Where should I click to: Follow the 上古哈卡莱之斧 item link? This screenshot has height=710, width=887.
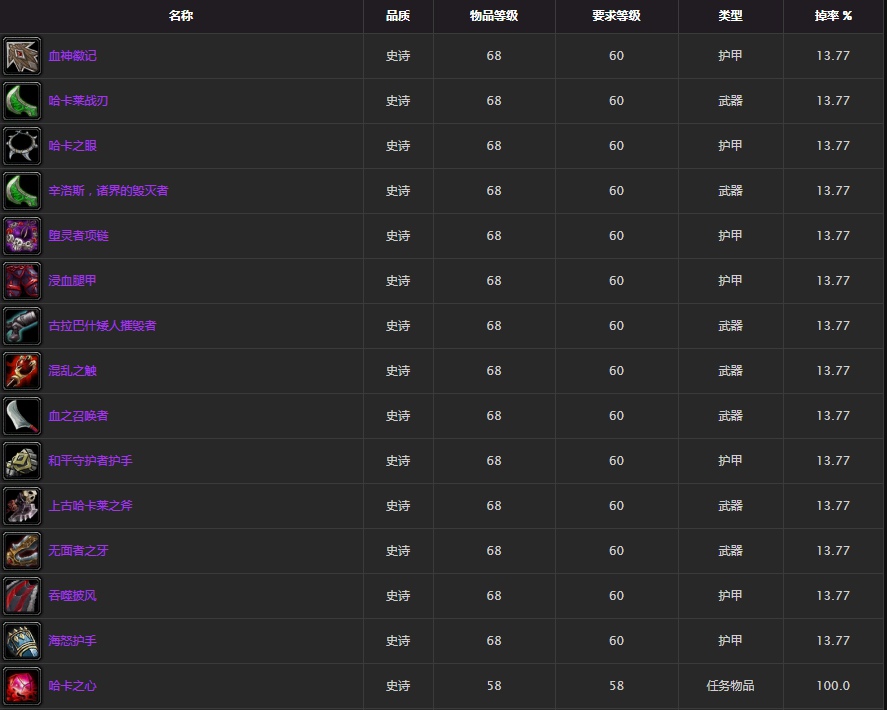click(90, 506)
